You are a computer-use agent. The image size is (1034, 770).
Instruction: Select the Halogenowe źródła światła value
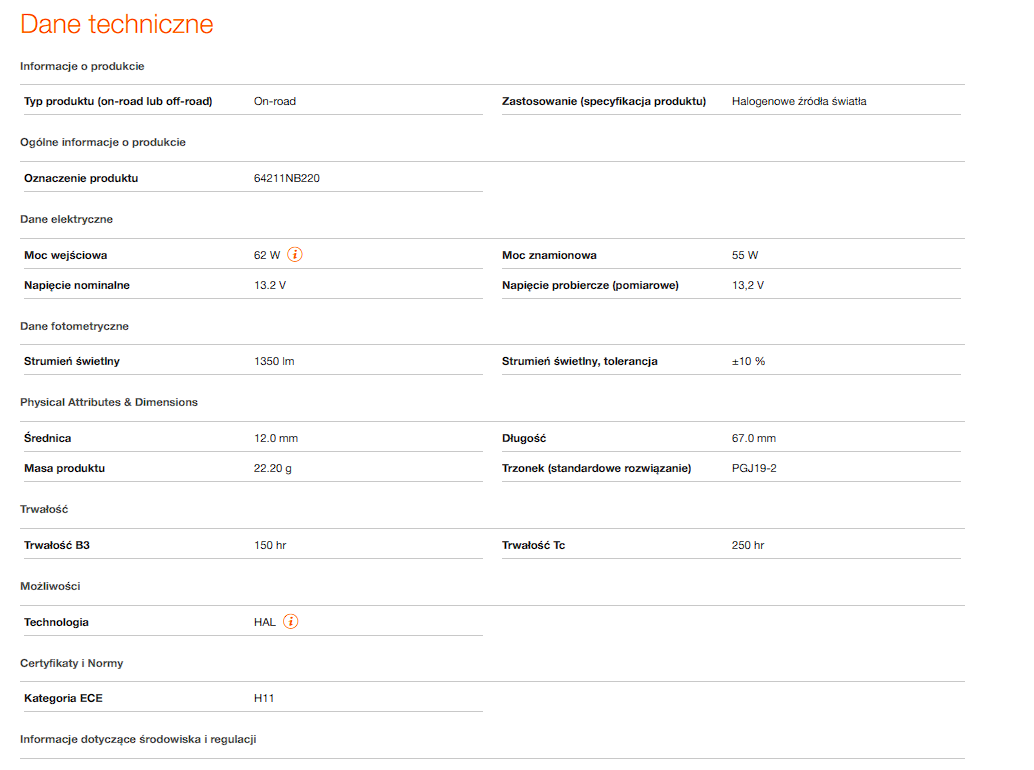click(799, 101)
